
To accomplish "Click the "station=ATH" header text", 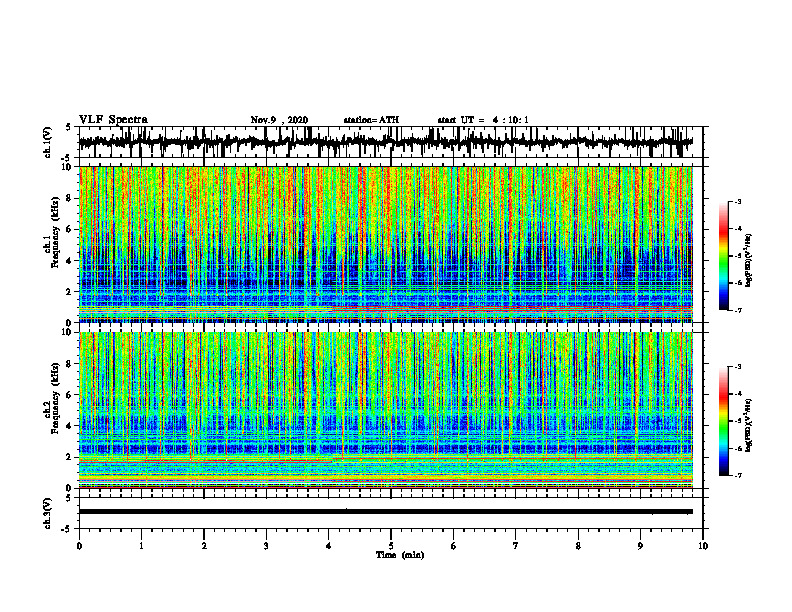I will click(371, 120).
